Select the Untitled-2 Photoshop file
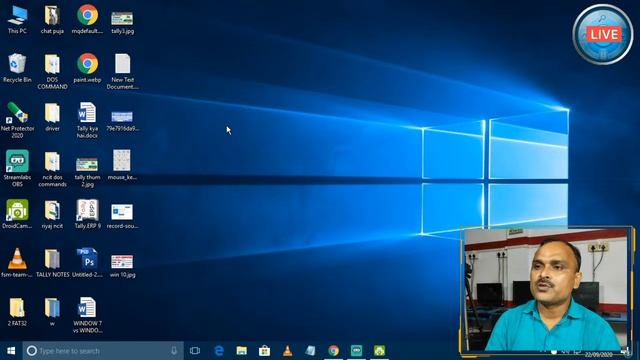This screenshot has height=360, width=640. 87,263
